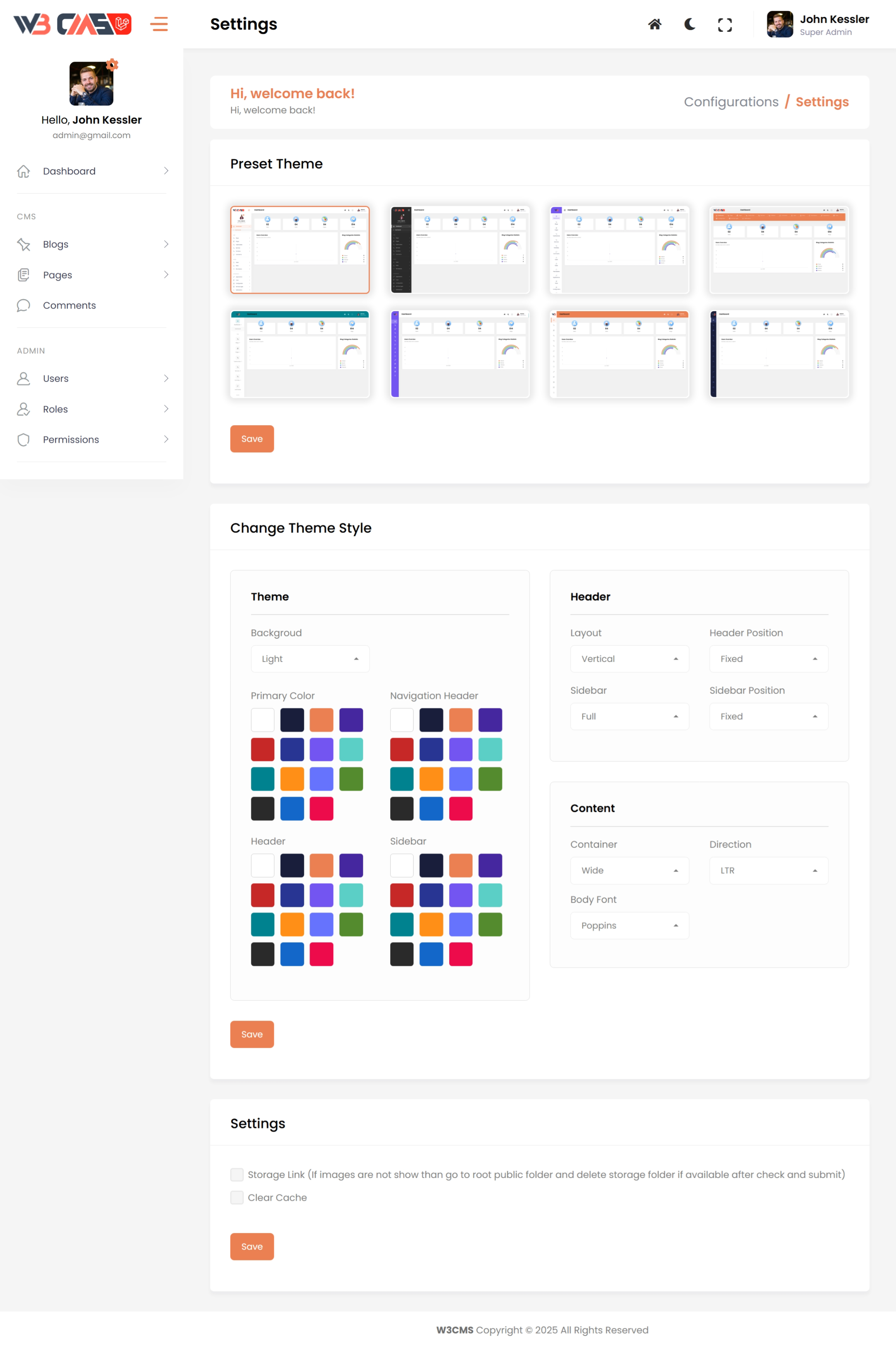Image resolution: width=896 pixels, height=1348 pixels.
Task: Click the gear icon on profile photo
Action: tap(112, 64)
